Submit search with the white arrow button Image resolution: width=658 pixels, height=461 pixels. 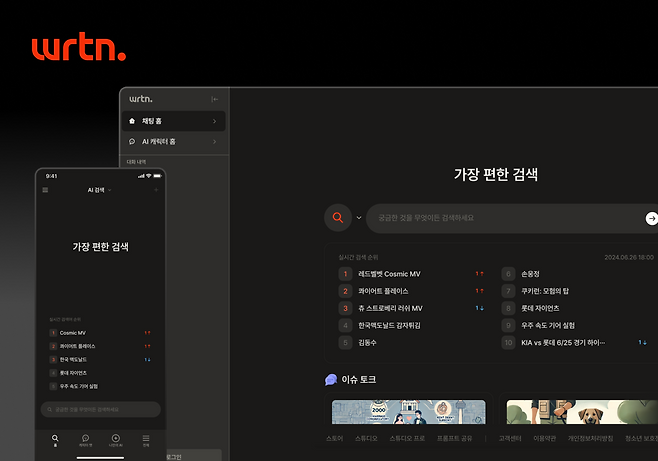651,218
